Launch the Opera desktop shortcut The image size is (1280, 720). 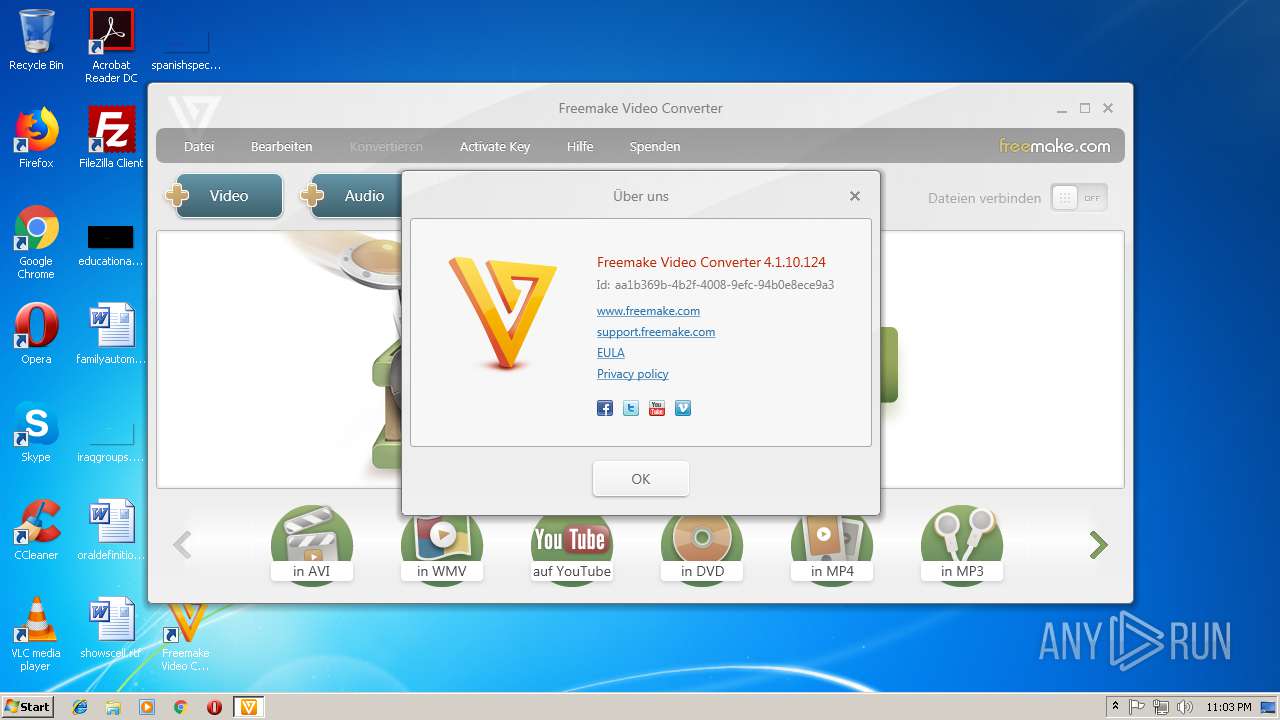click(x=36, y=334)
